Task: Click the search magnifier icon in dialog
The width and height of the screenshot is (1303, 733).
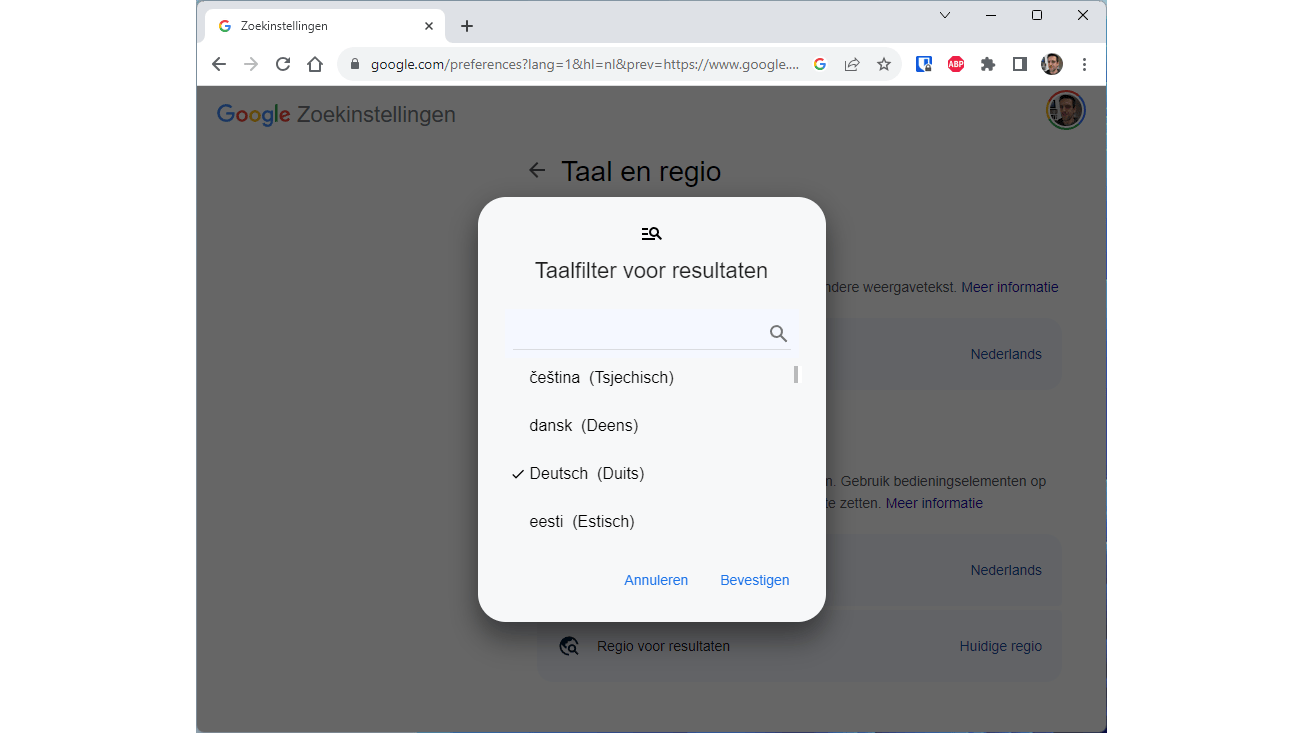Action: (x=778, y=334)
